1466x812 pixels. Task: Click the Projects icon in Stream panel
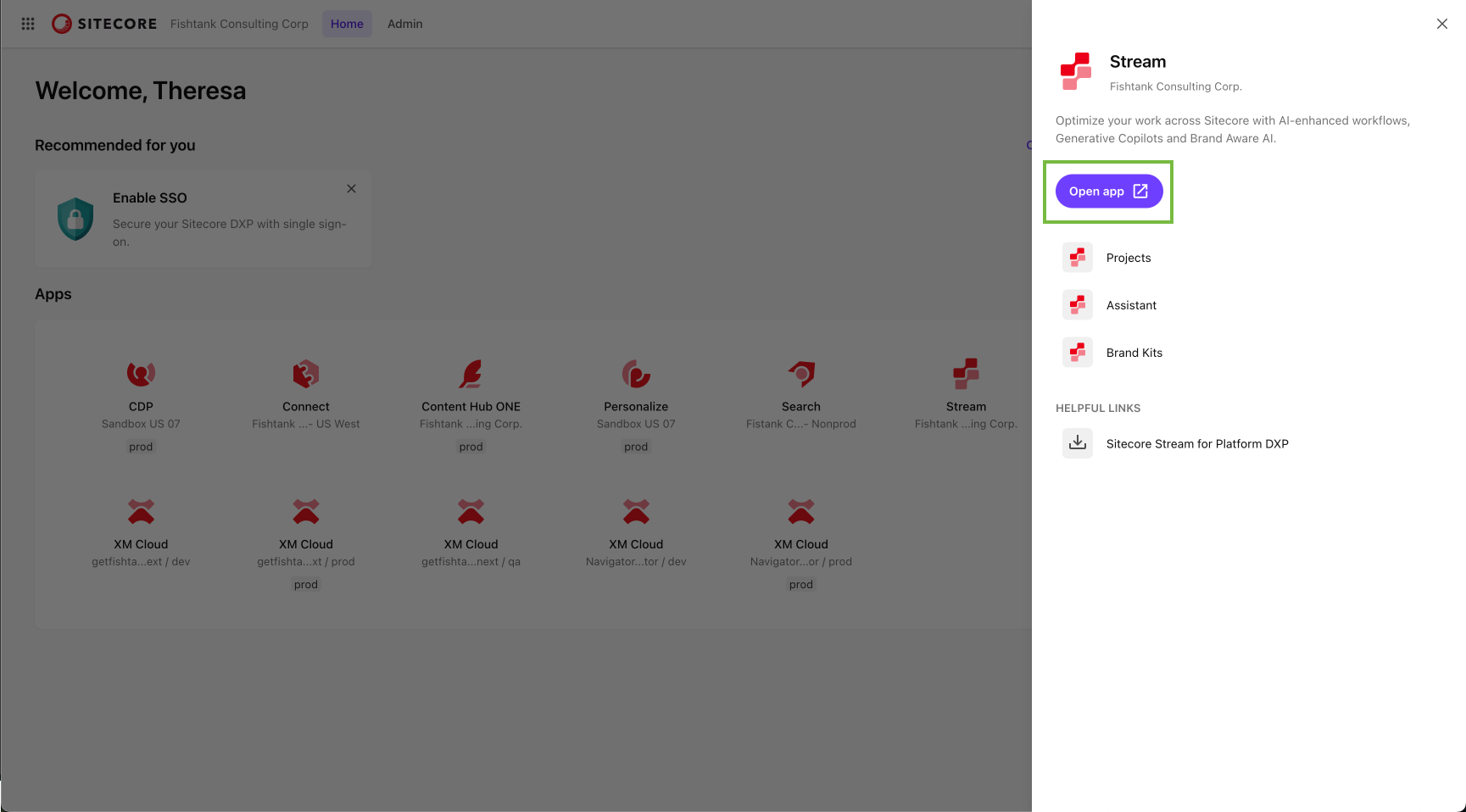coord(1078,258)
